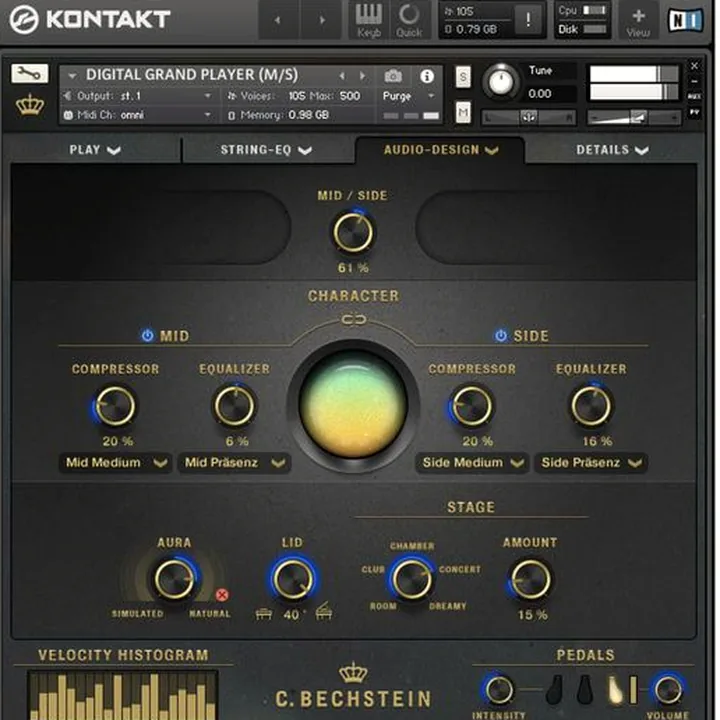Click the AURA knob

click(174, 579)
